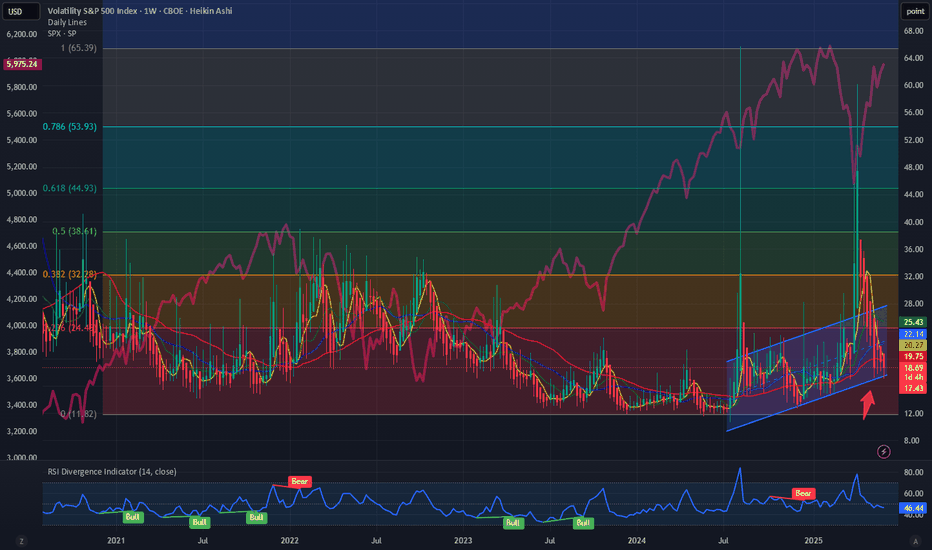Click the 12.00 mark on the right price scale

point(914,413)
